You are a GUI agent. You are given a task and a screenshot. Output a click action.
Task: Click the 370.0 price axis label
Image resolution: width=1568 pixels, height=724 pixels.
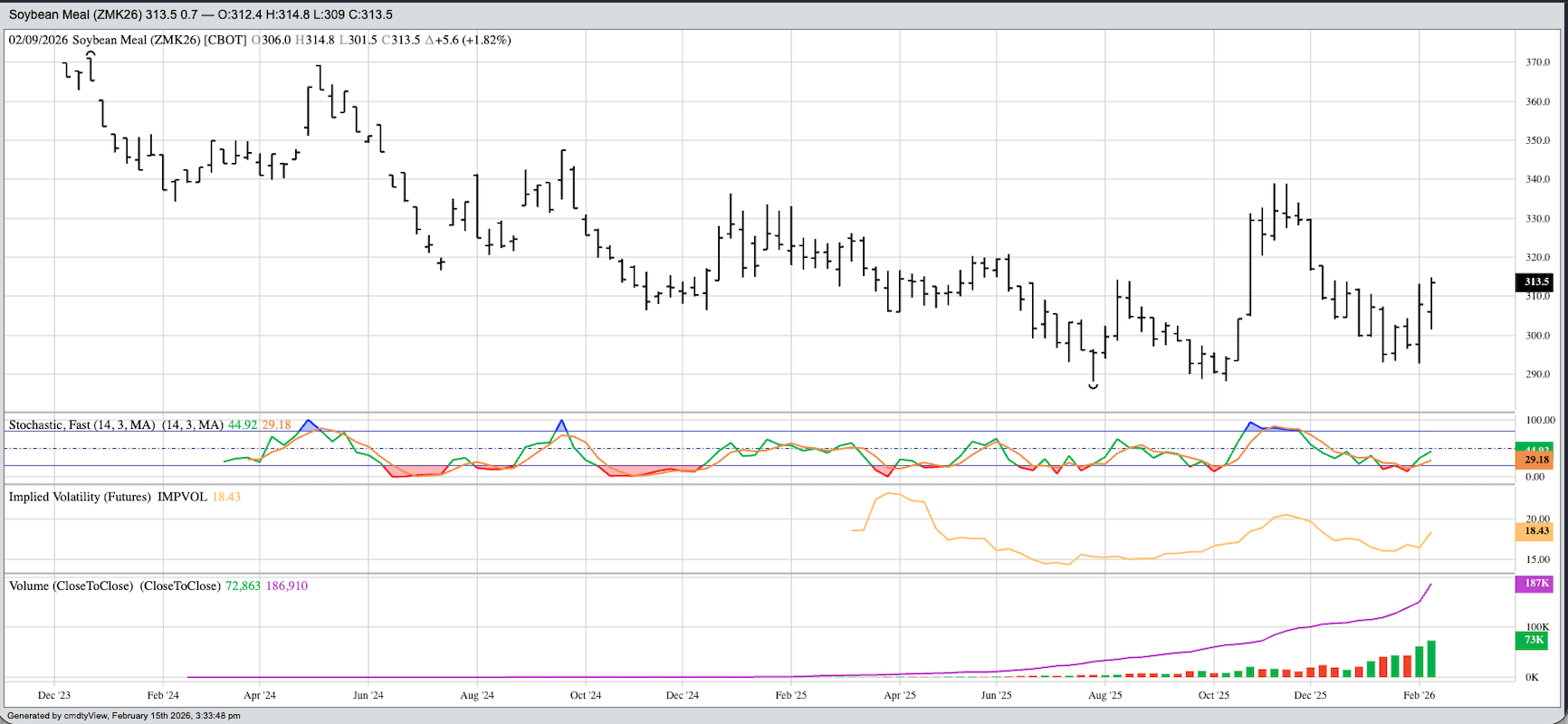pos(1537,62)
